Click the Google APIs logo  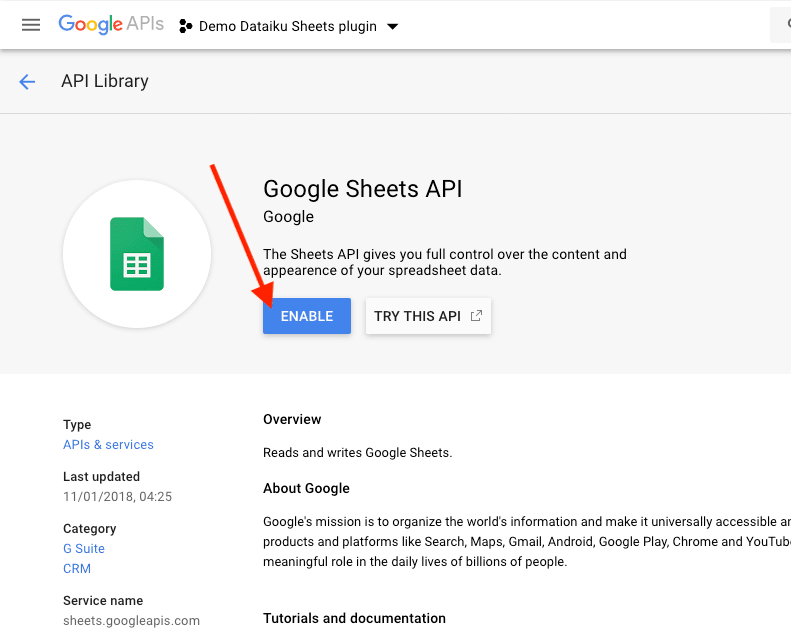tap(111, 24)
